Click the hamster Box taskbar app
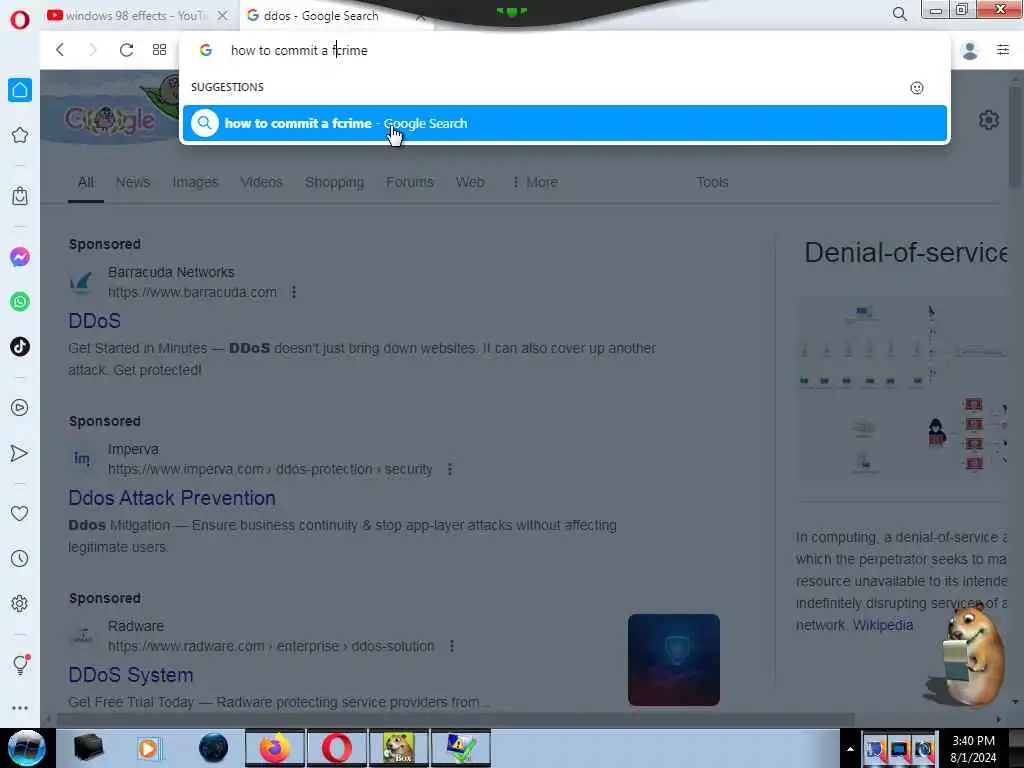 coord(398,748)
